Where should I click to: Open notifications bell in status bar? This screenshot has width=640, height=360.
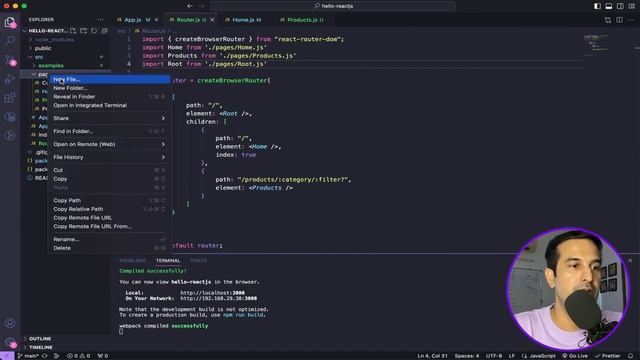coord(631,356)
